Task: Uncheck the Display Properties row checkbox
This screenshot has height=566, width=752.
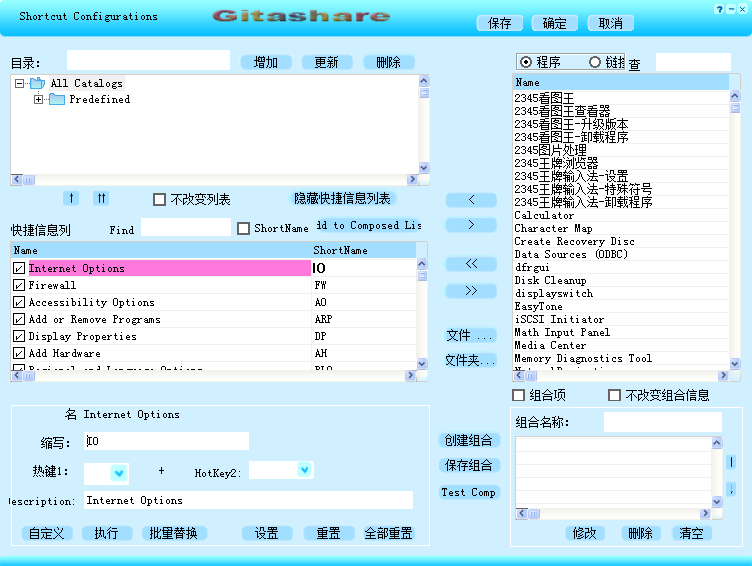Action: (19, 336)
